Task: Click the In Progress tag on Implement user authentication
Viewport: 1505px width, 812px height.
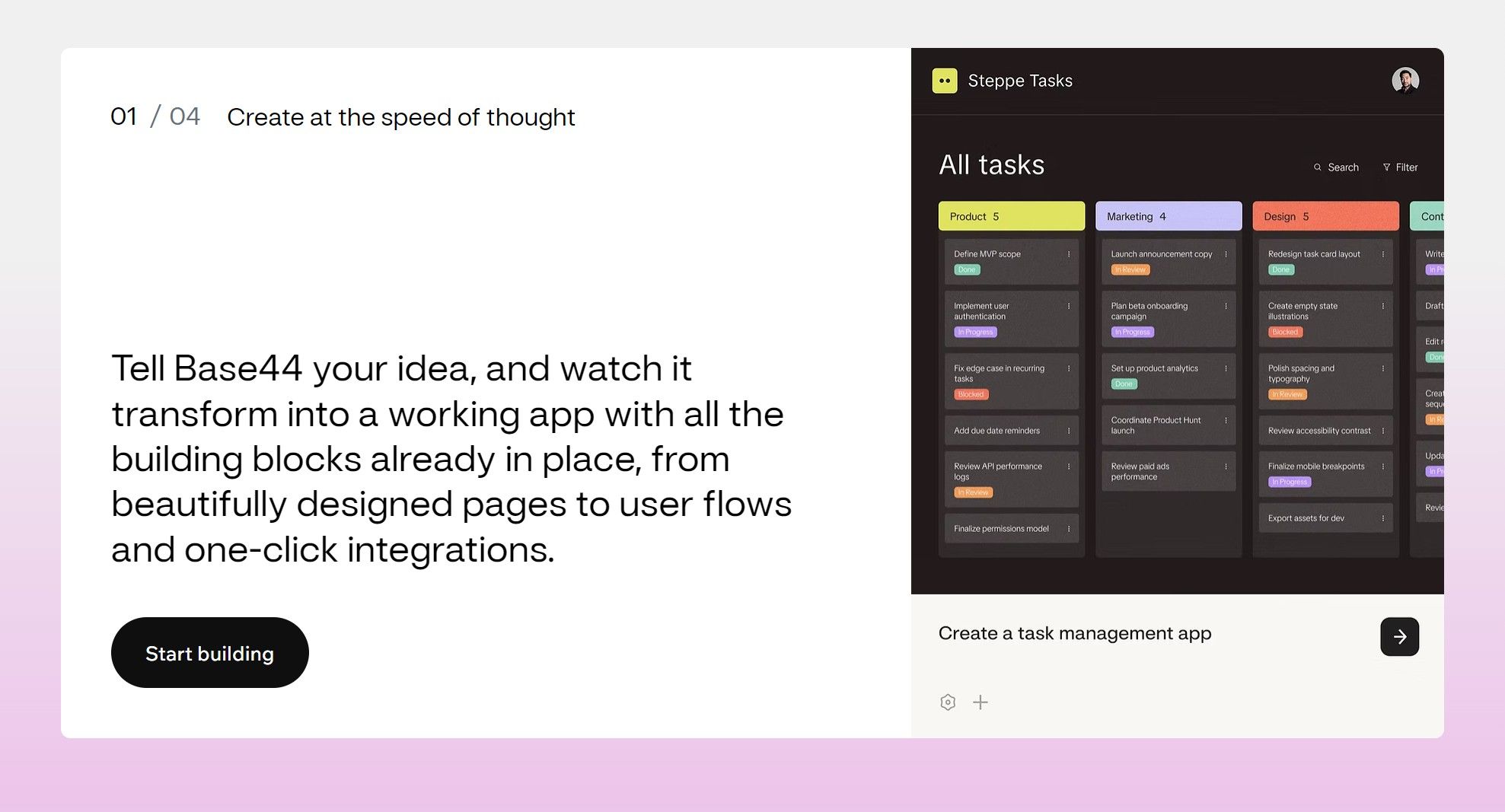Action: [x=975, y=332]
